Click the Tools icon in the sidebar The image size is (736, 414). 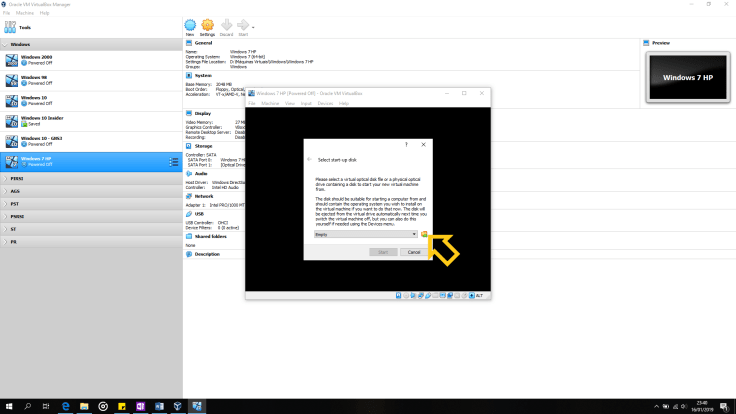tap(11, 27)
